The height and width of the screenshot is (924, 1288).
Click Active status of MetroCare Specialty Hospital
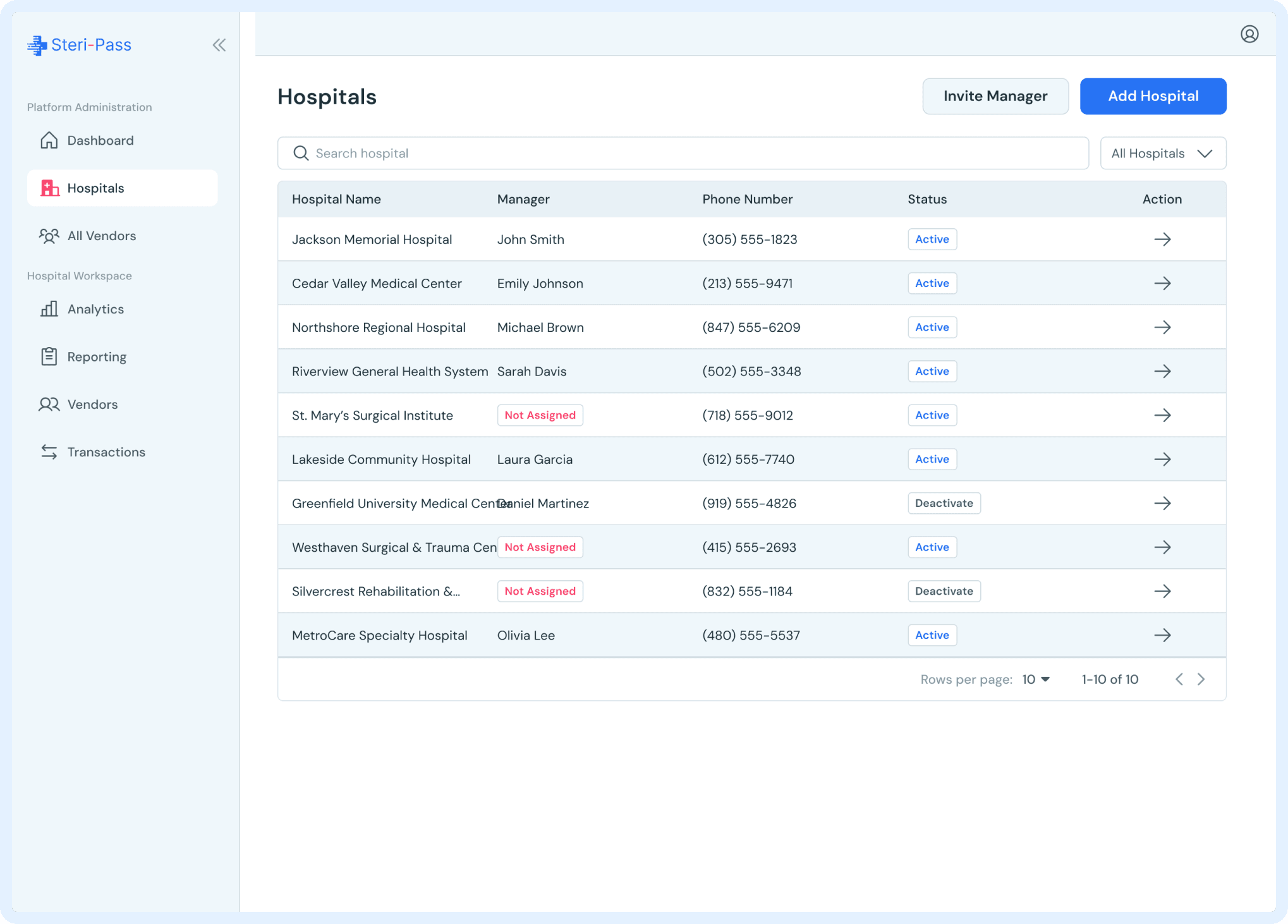(x=932, y=635)
